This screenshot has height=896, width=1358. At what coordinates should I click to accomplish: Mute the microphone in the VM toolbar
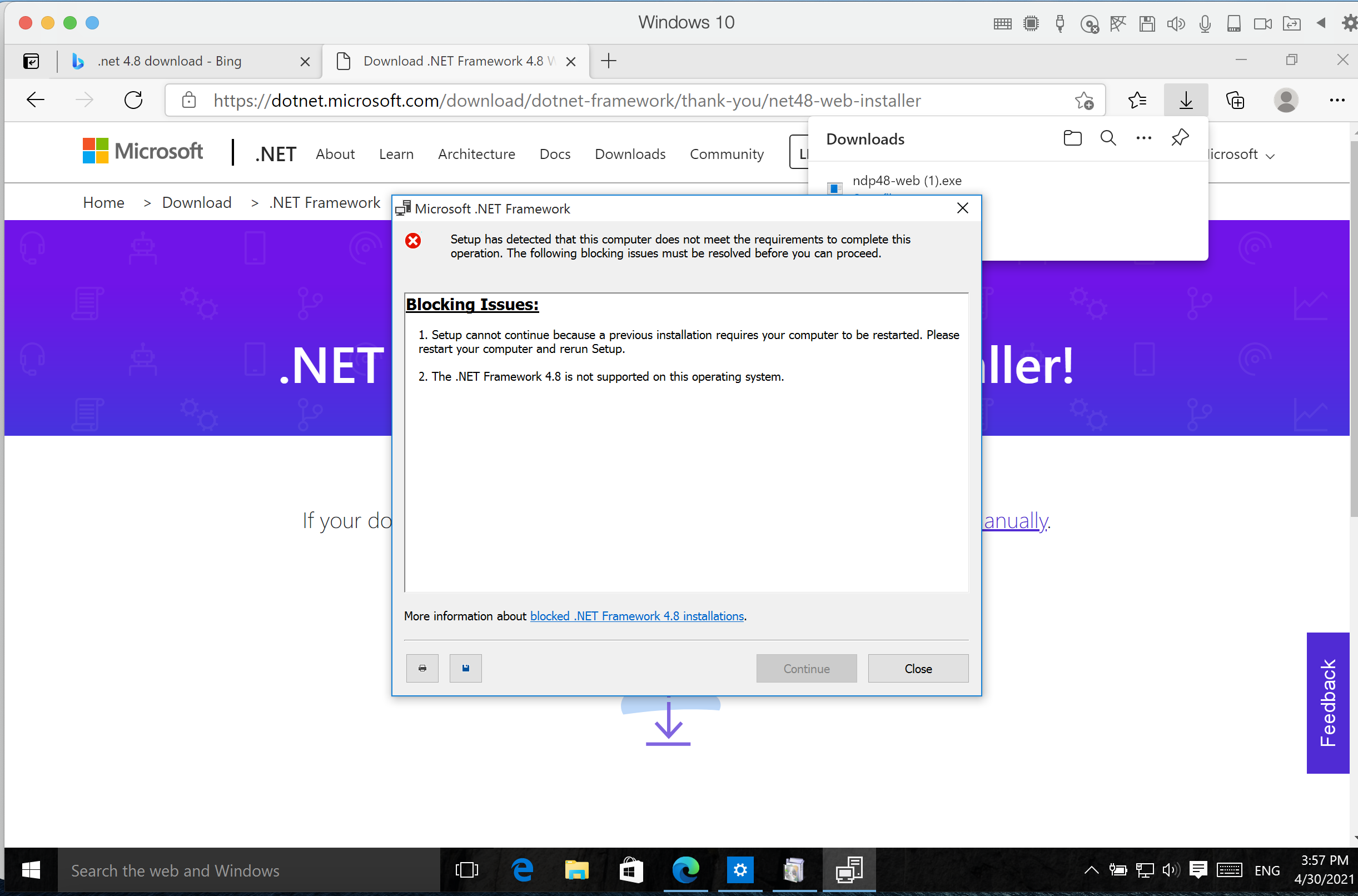click(x=1206, y=23)
